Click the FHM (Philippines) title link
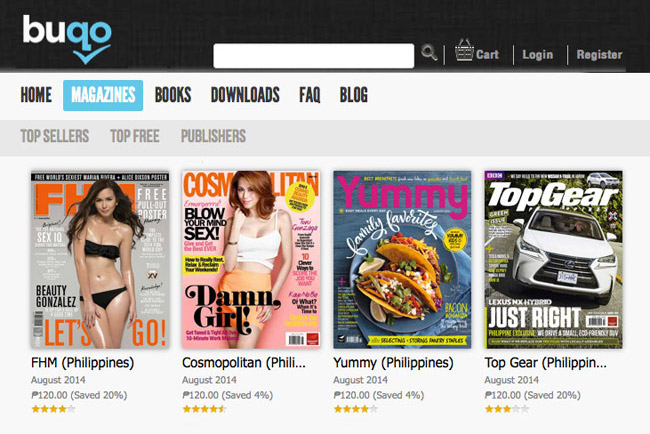 [82, 363]
